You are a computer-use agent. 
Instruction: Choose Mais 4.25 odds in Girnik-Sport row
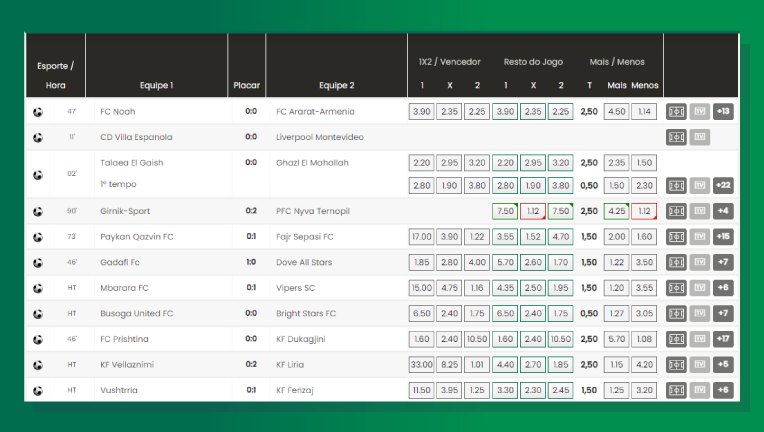tap(616, 211)
